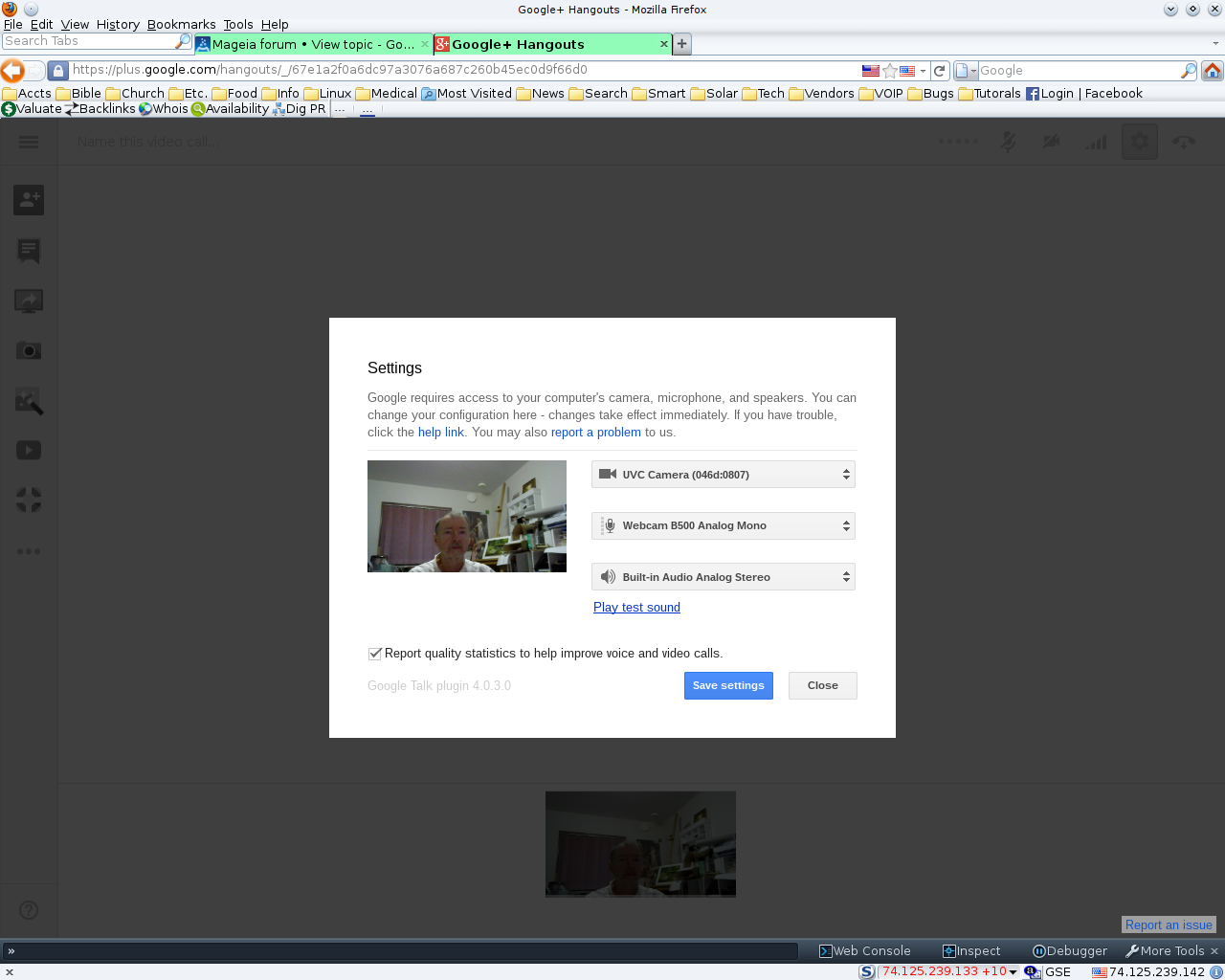Open the tab list dropdown arrow
The height and width of the screenshot is (980, 1225).
[1215, 43]
